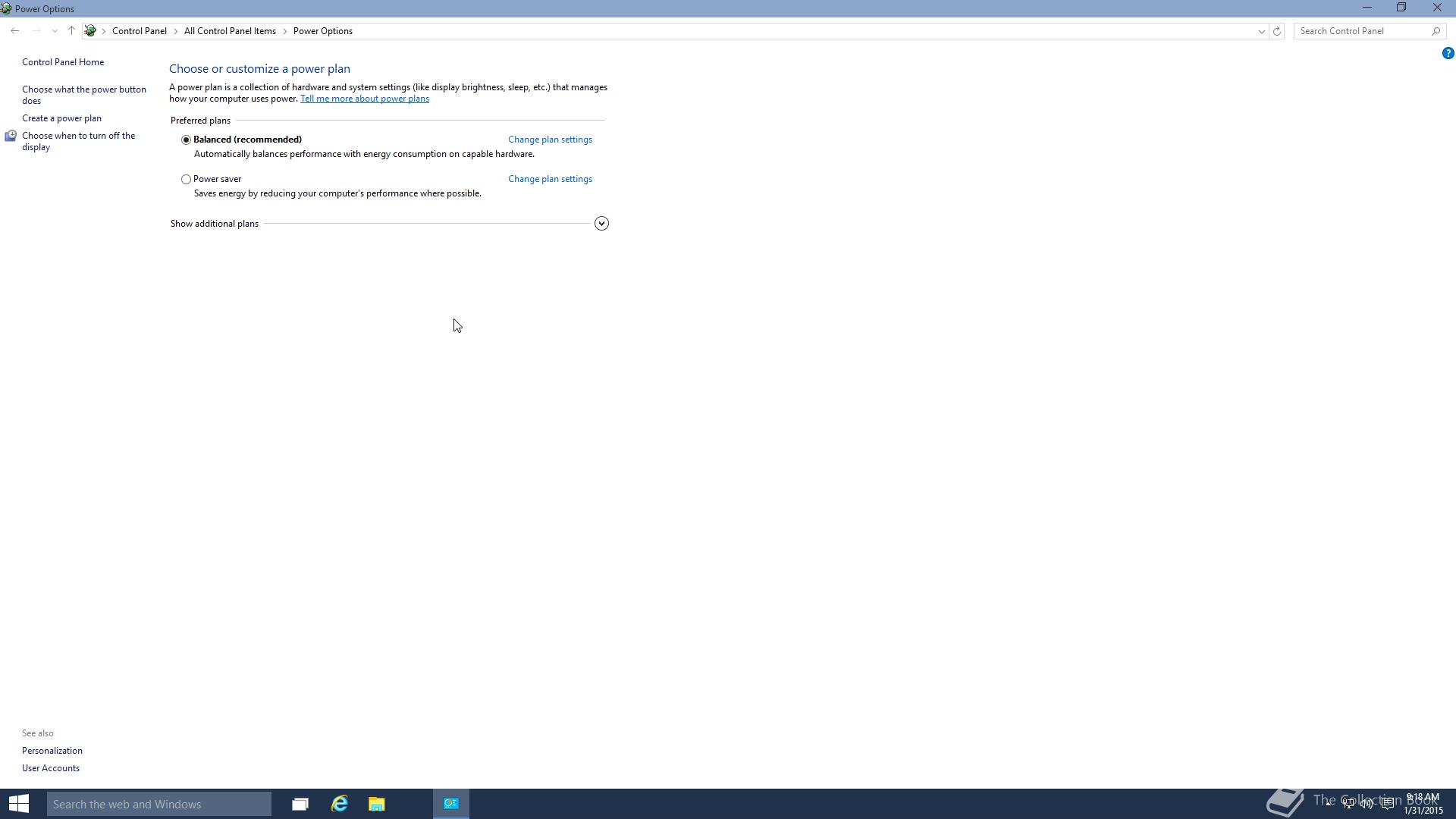Go to Control Panel Home
This screenshot has width=1456, height=819.
[63, 62]
